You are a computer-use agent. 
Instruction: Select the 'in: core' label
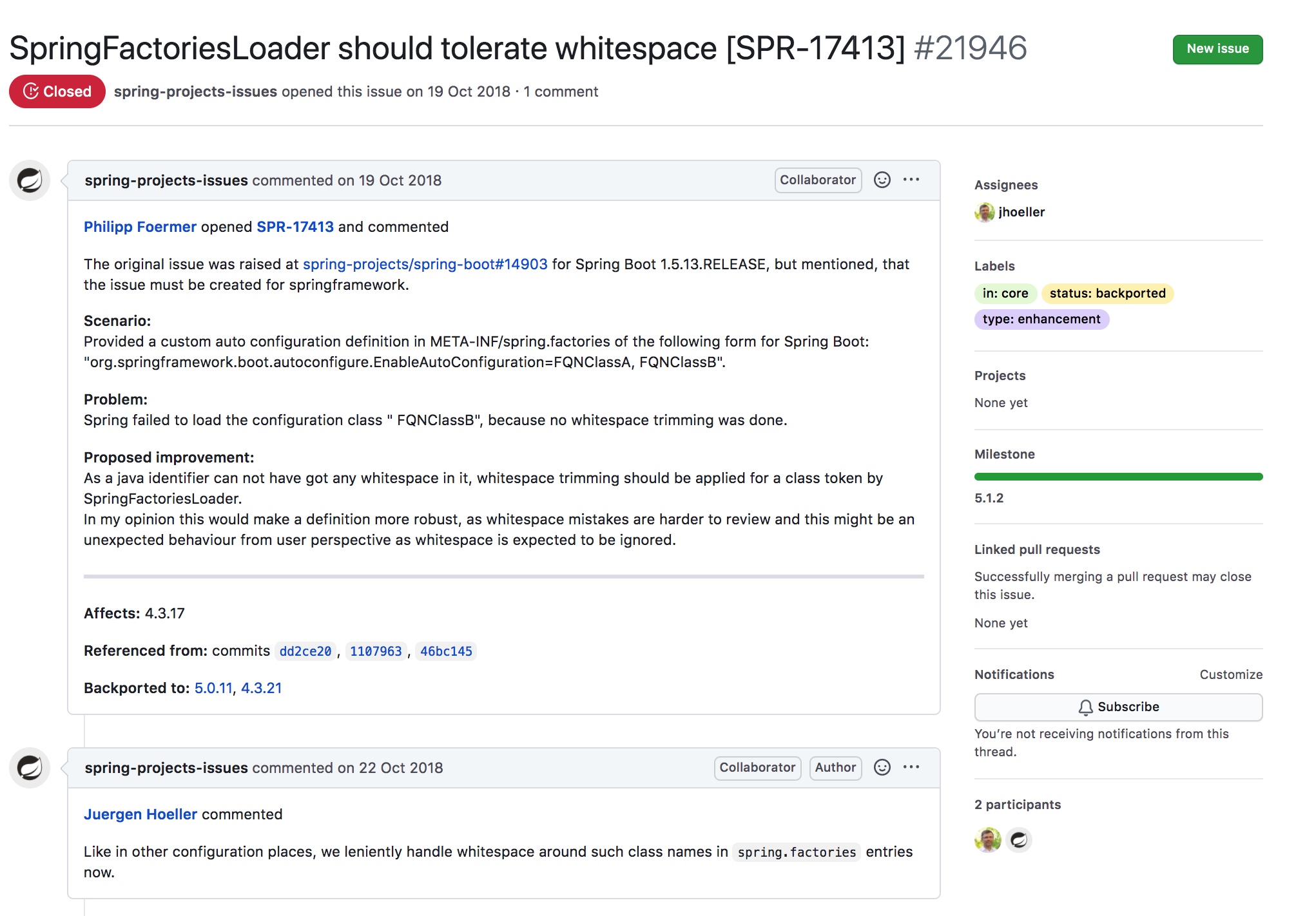click(x=1005, y=293)
